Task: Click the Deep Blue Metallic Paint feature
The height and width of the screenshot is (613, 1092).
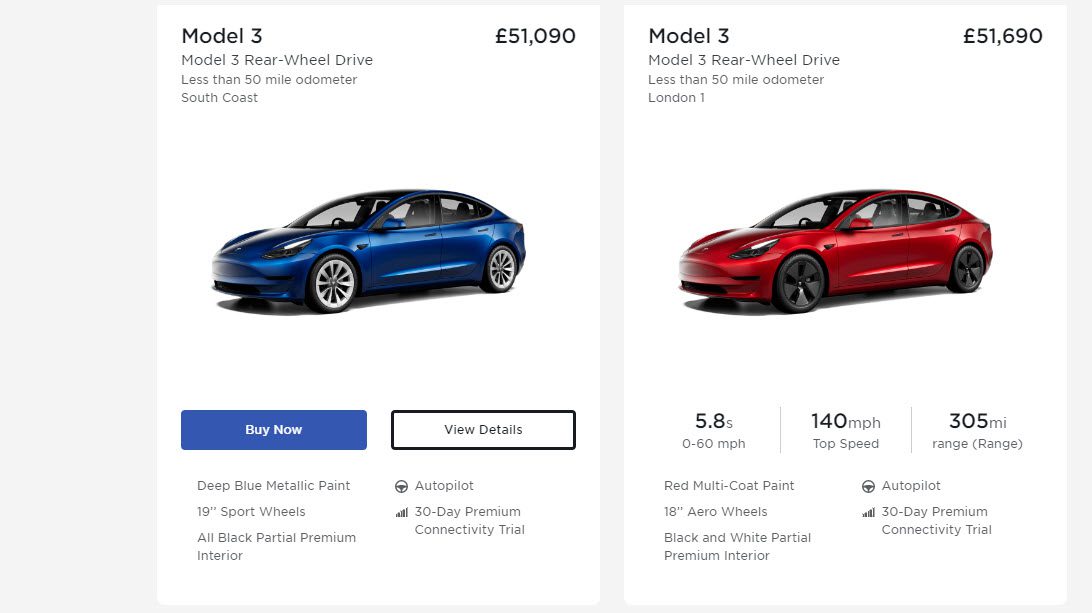Action: [x=274, y=486]
